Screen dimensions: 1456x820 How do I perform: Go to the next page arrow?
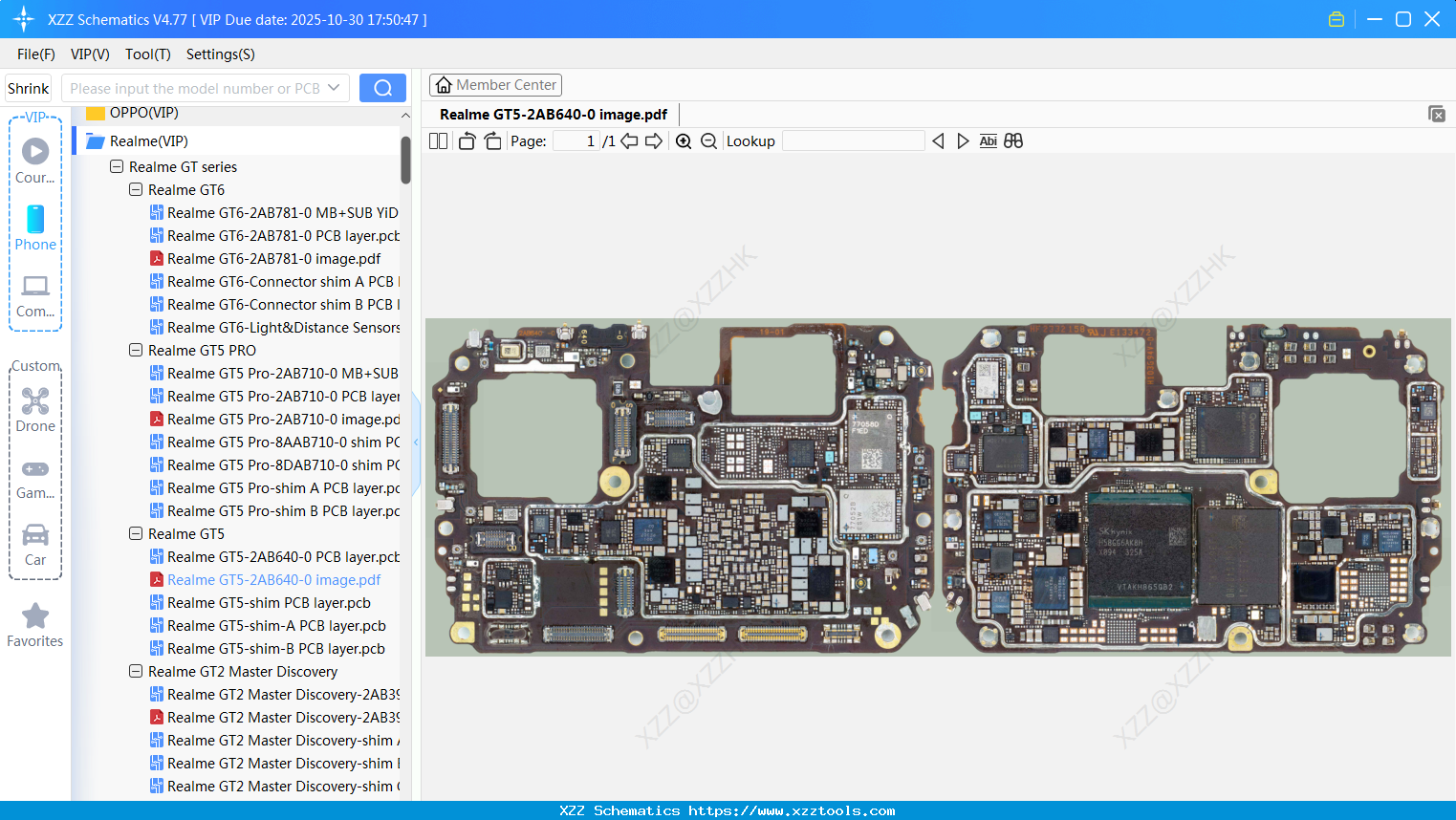pyautogui.click(x=654, y=141)
